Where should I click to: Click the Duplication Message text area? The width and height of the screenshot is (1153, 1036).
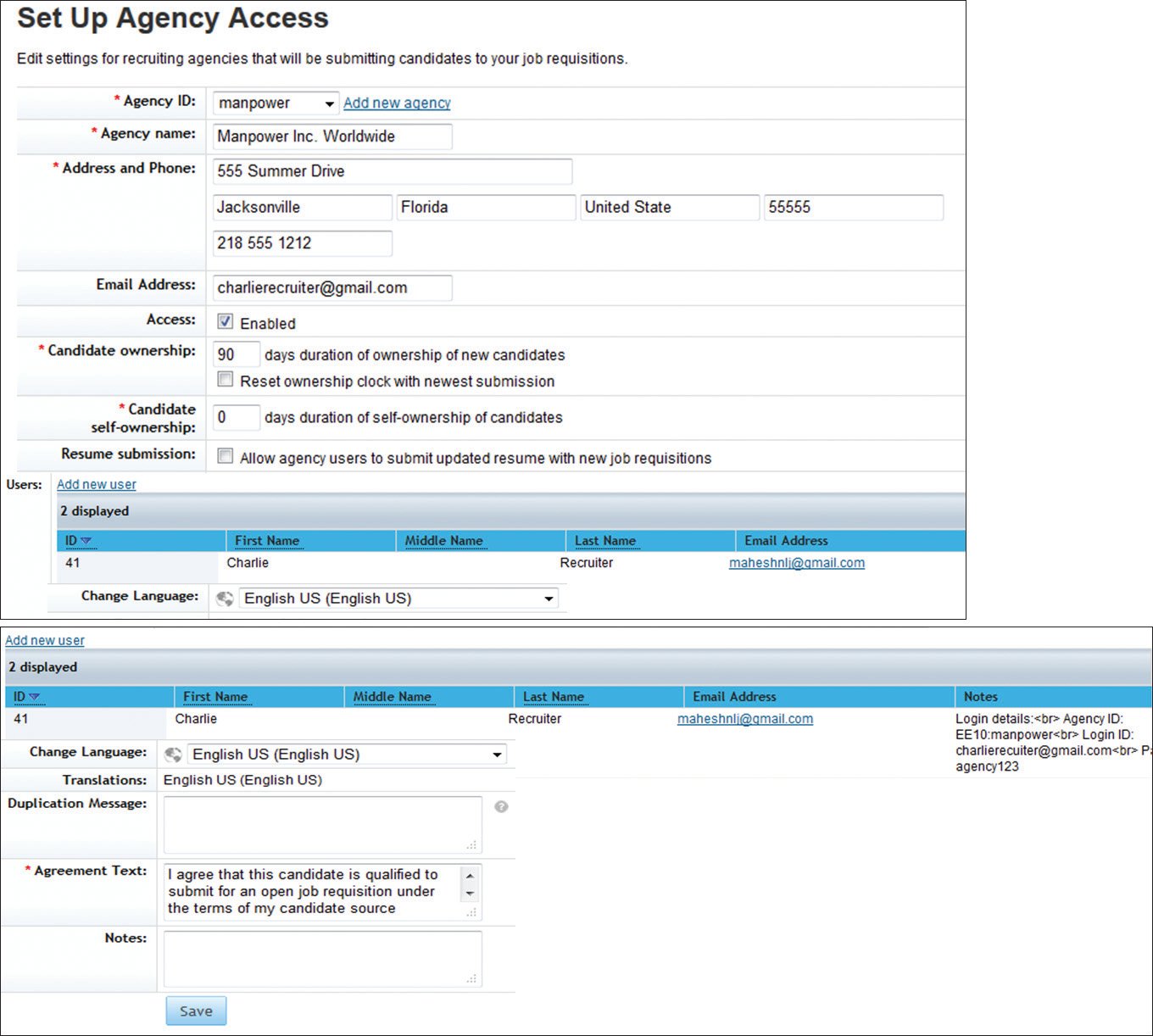pyautogui.click(x=323, y=825)
